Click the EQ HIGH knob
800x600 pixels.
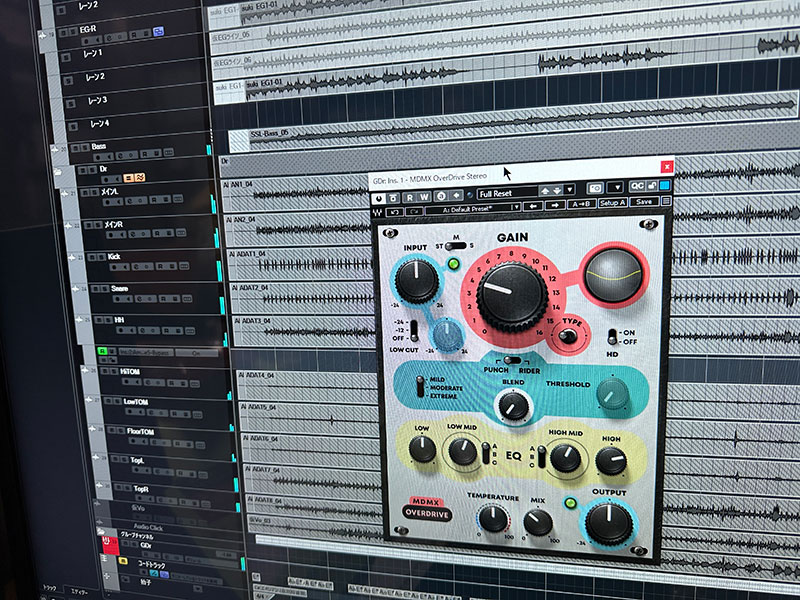(611, 460)
